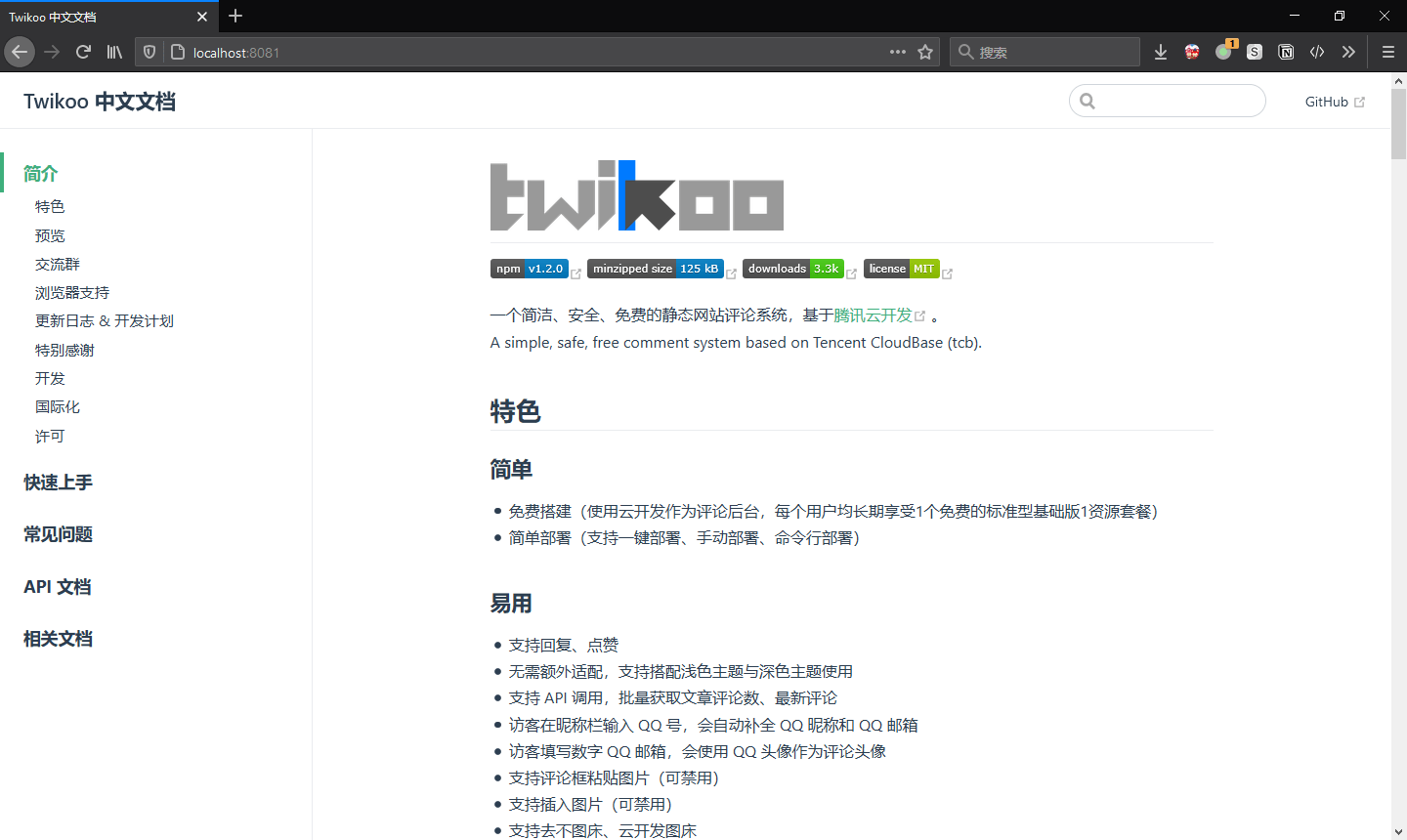Go to 交流群 in the sidebar

pos(58,265)
